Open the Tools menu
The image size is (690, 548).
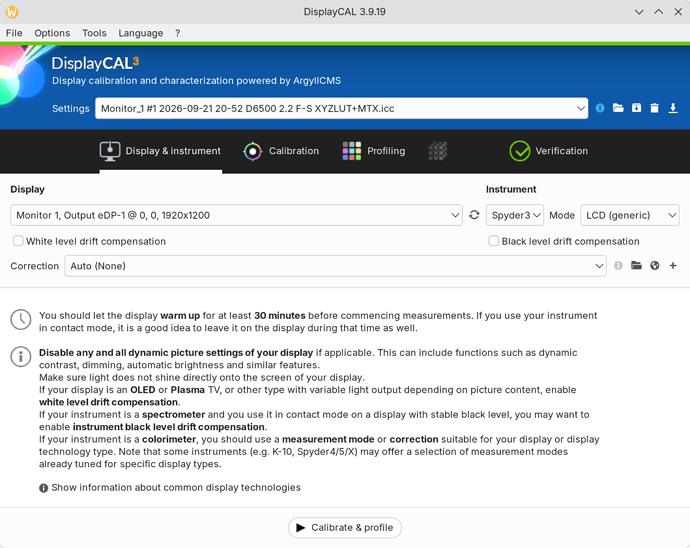pyautogui.click(x=94, y=33)
